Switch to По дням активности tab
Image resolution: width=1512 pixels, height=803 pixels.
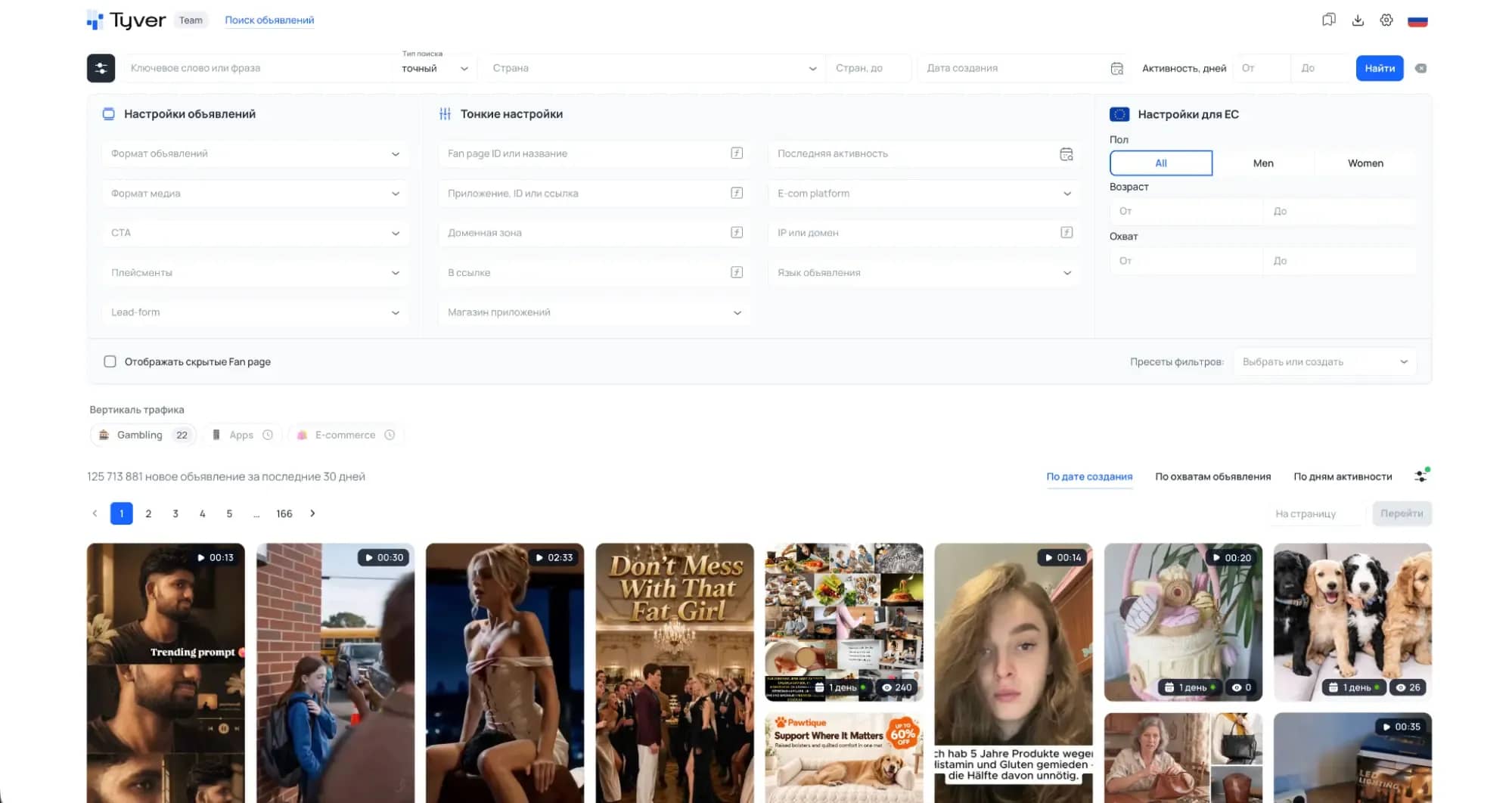point(1343,476)
